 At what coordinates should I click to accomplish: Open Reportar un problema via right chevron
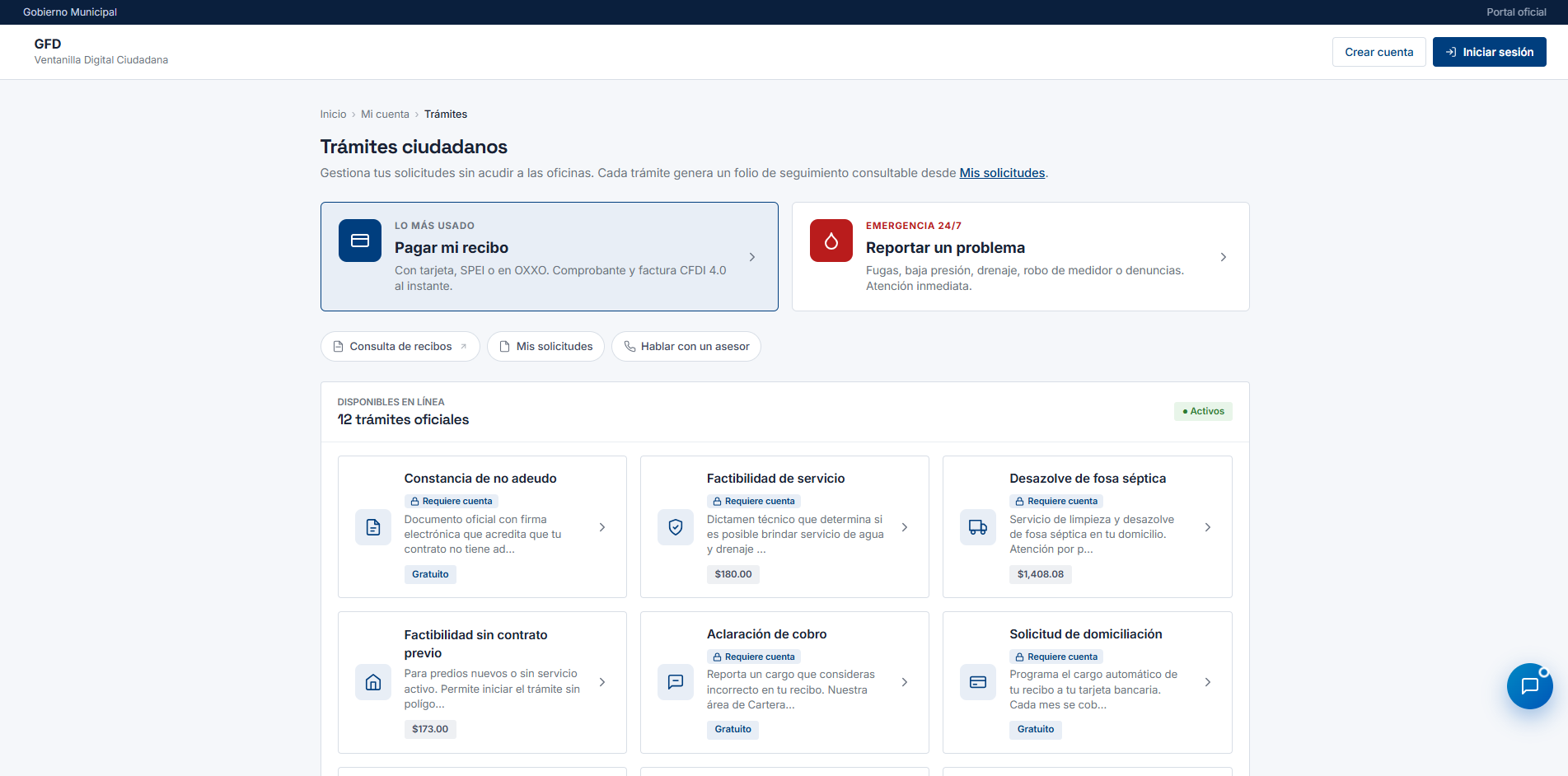(1223, 257)
